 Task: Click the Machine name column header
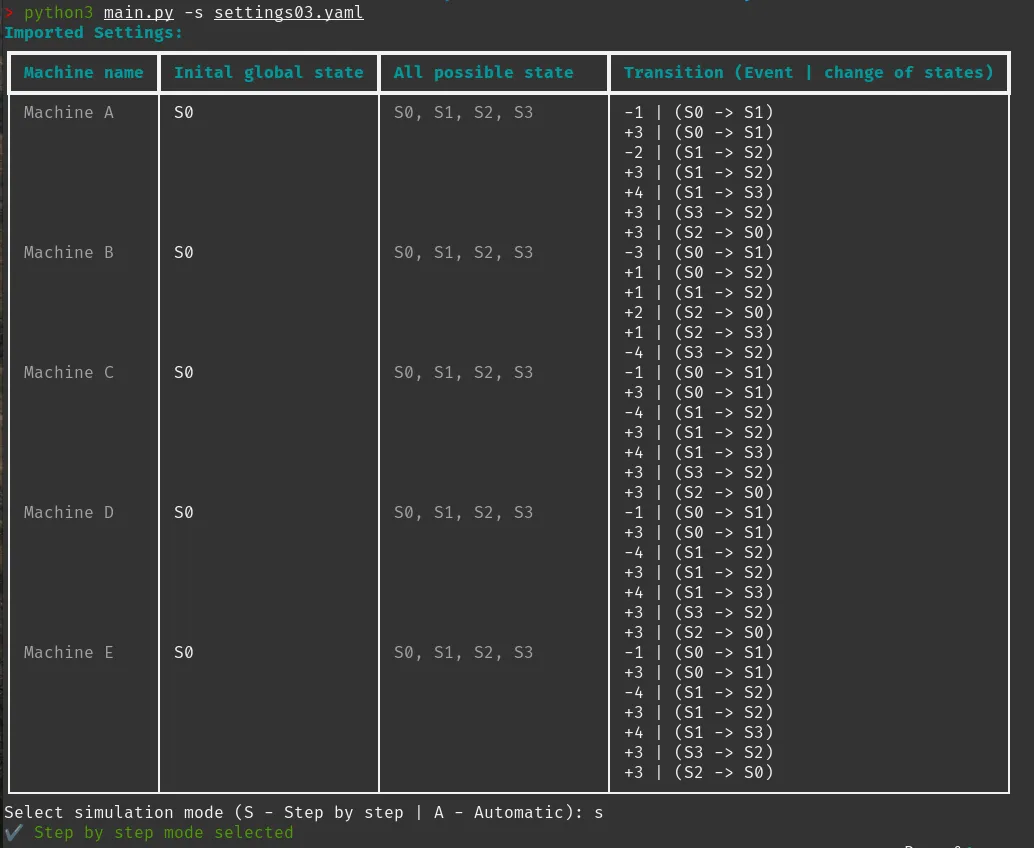click(x=84, y=73)
